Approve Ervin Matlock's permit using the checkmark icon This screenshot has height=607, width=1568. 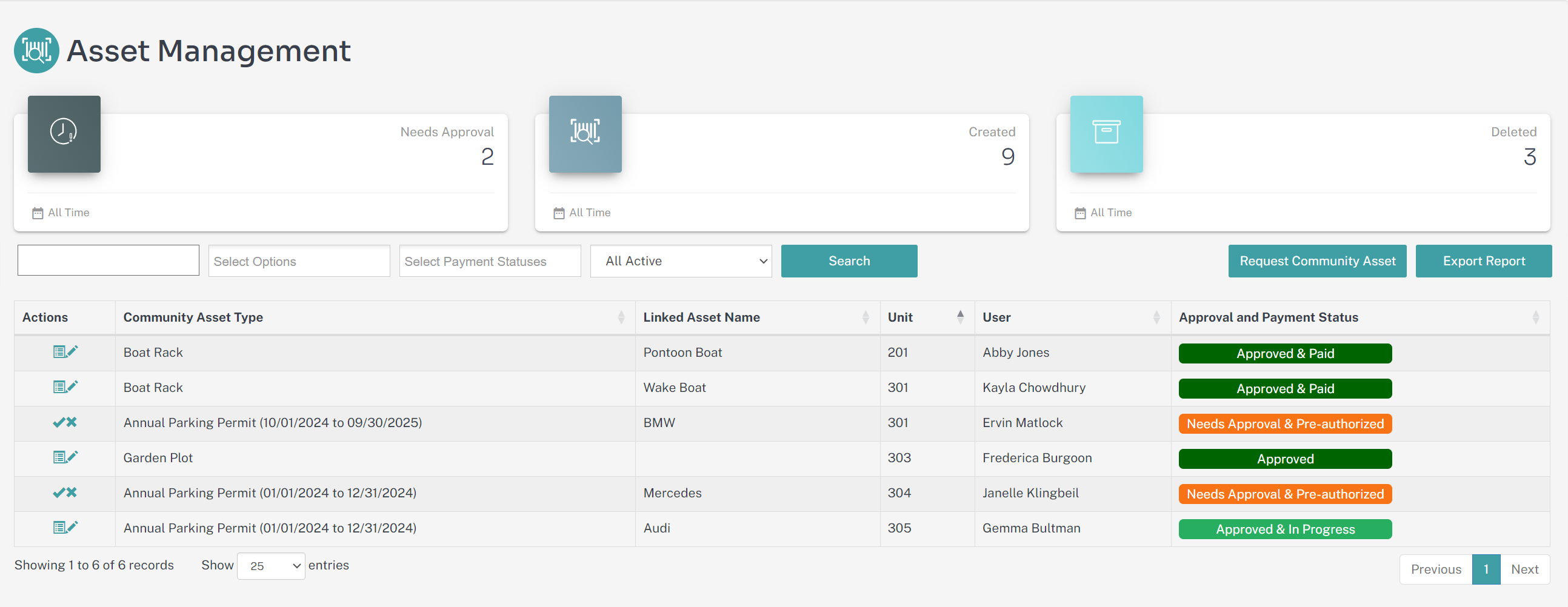[x=58, y=422]
